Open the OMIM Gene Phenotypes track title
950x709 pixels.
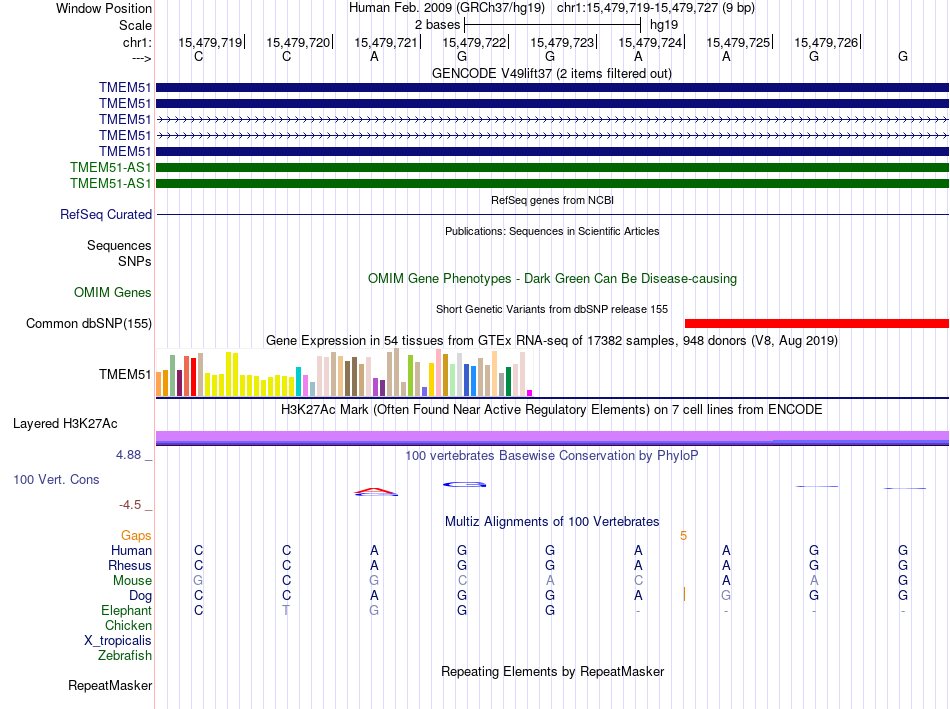pos(552,279)
